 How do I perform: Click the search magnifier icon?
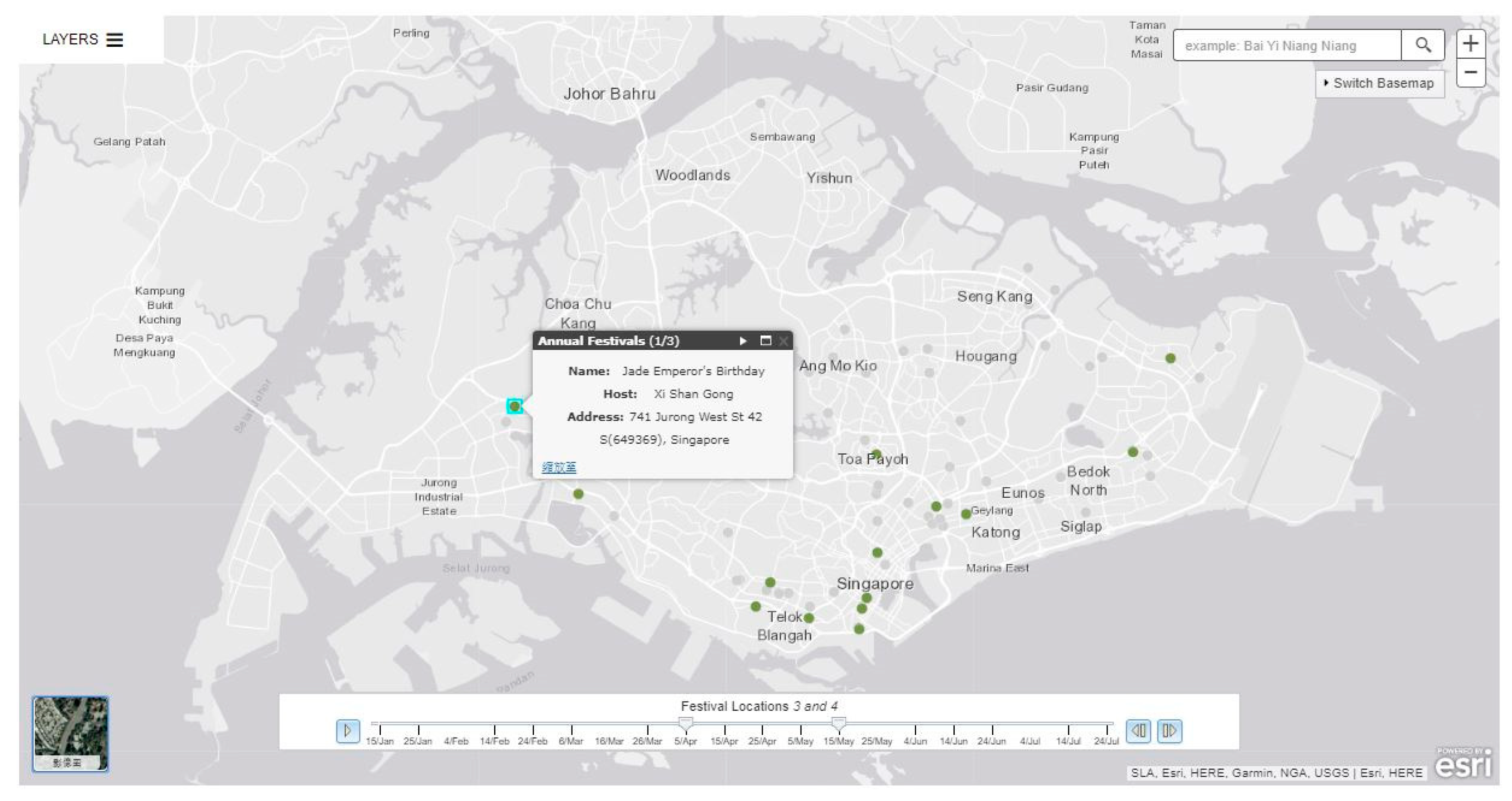[1423, 45]
